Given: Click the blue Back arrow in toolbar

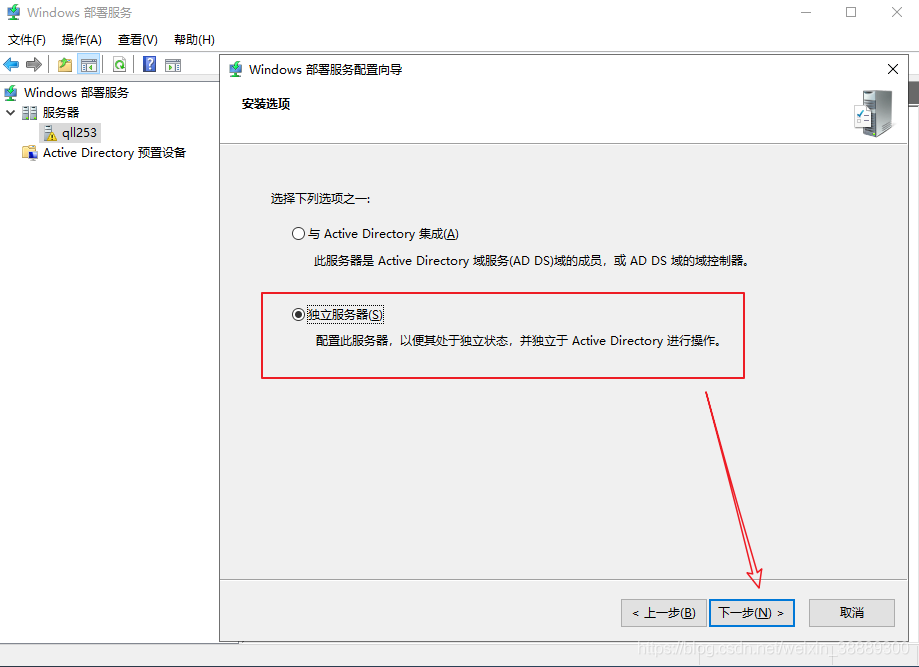Looking at the screenshot, I should point(11,65).
